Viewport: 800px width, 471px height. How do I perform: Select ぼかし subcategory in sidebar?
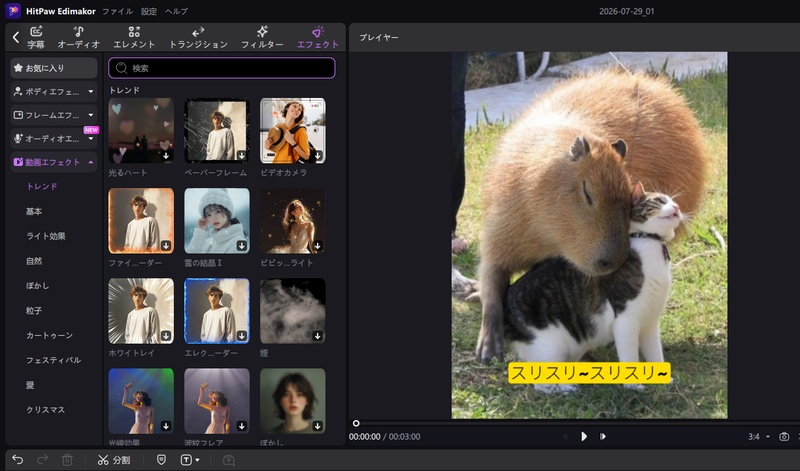coord(38,286)
